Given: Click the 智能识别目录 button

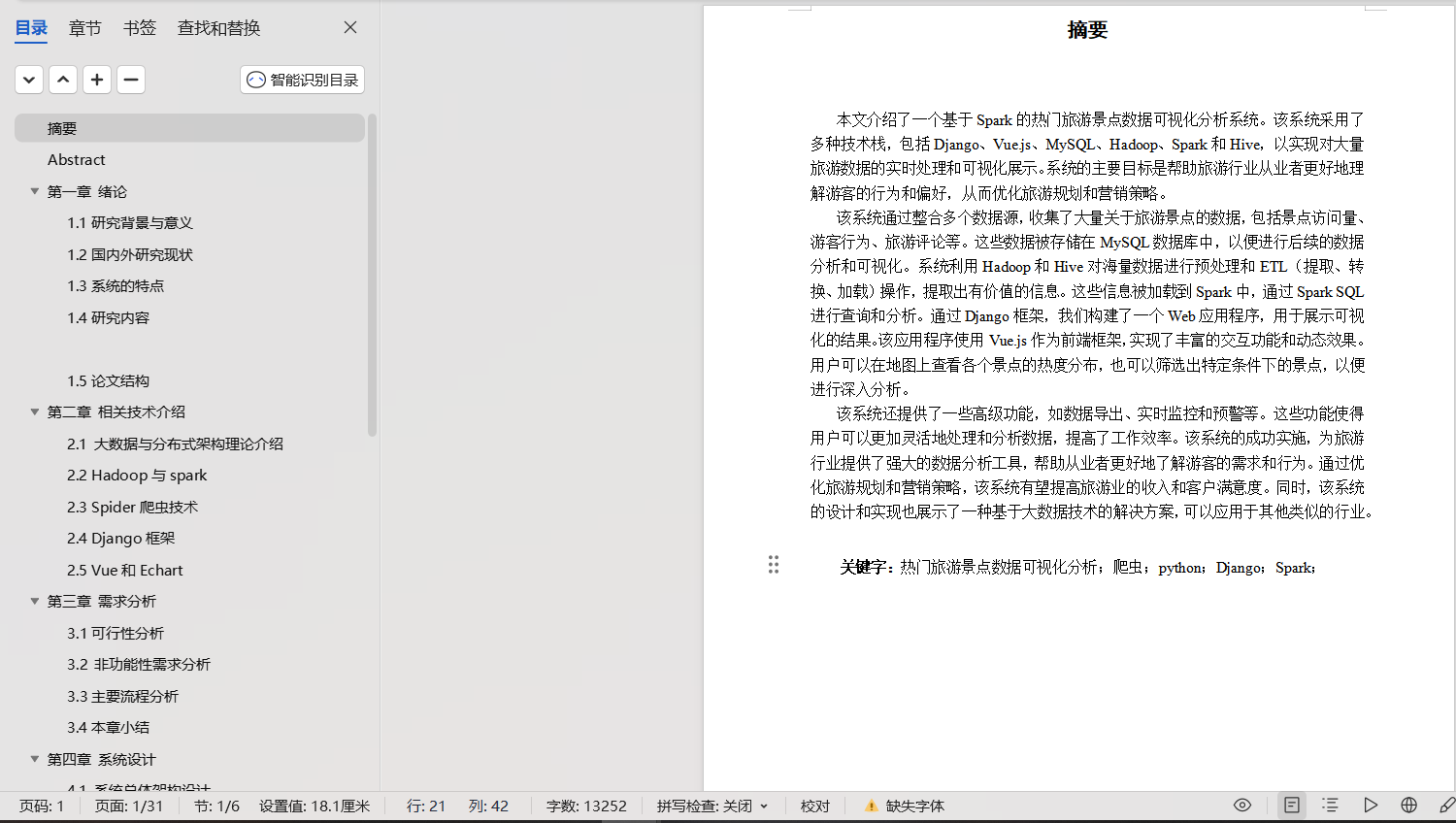Looking at the screenshot, I should [303, 80].
